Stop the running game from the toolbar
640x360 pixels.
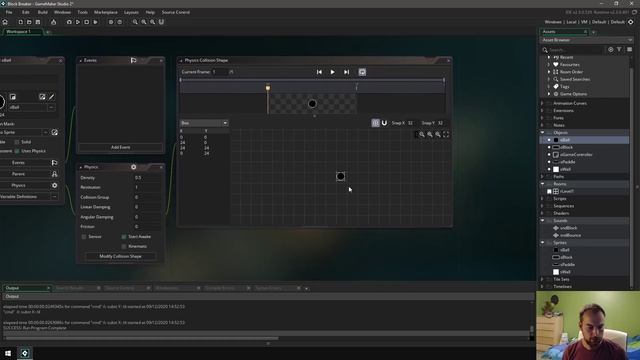point(87,22)
